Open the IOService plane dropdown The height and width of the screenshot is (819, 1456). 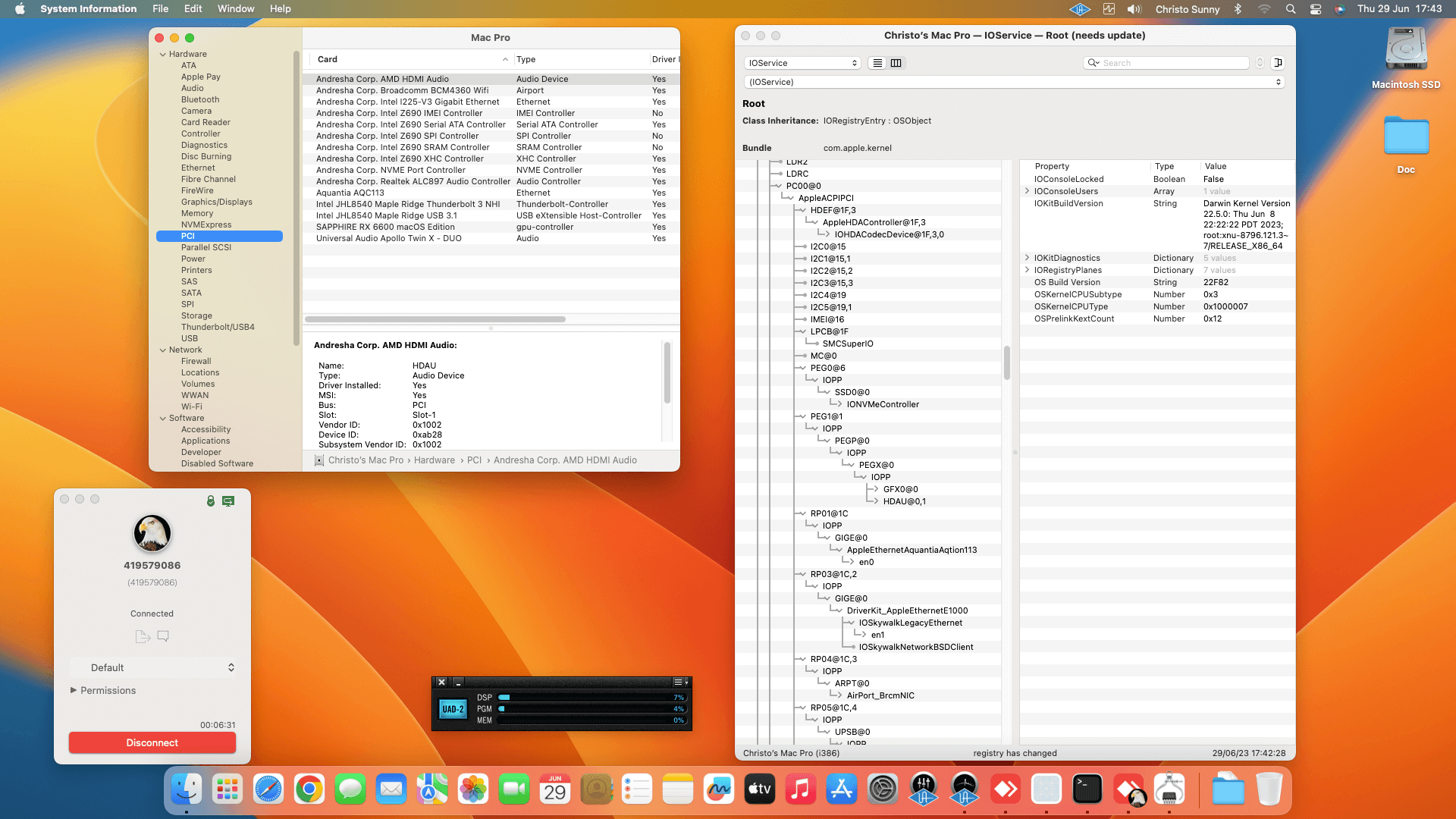click(x=802, y=63)
